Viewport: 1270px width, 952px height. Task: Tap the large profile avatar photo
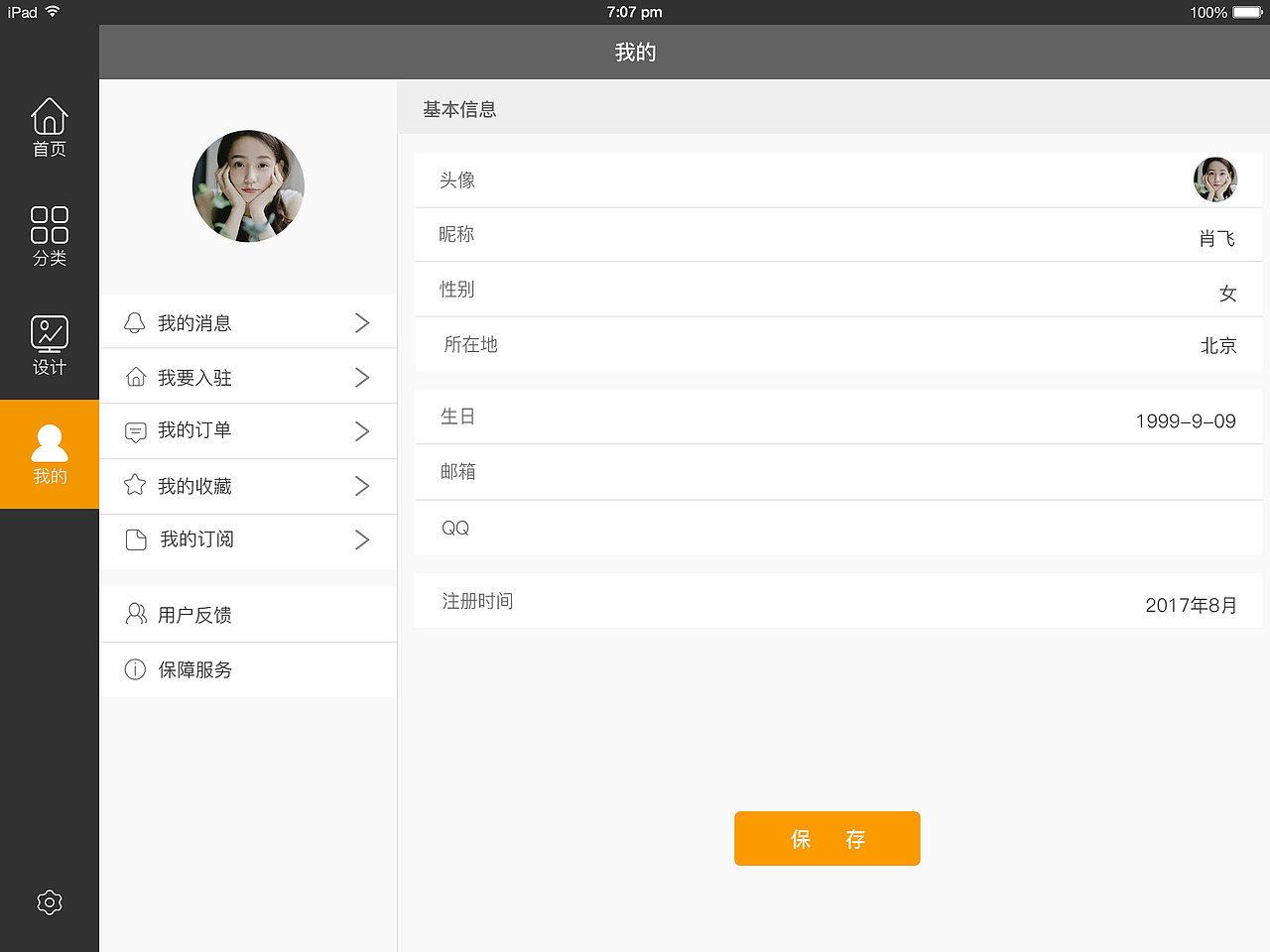tap(248, 186)
